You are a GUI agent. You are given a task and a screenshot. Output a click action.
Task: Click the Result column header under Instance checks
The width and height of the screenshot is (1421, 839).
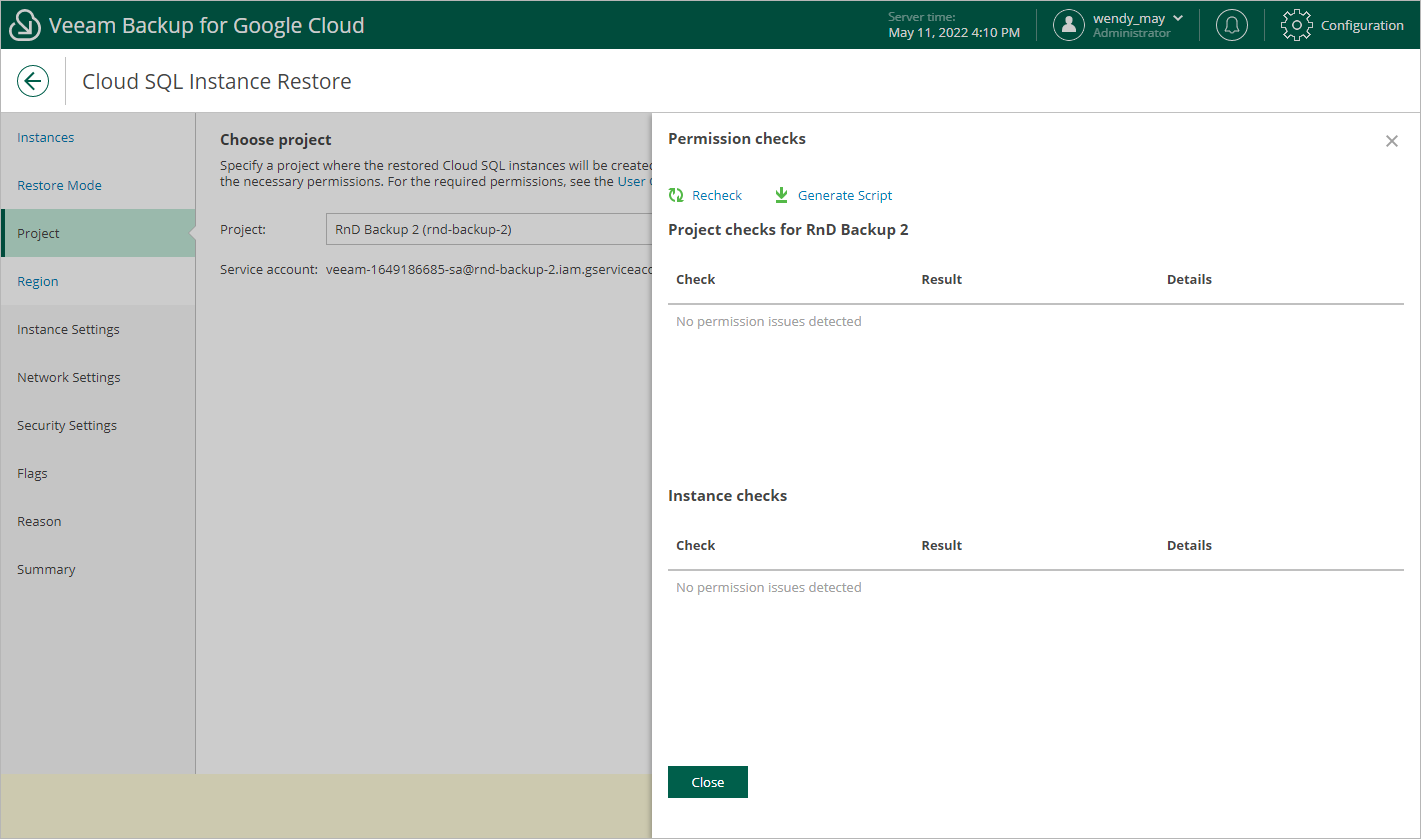pyautogui.click(x=942, y=545)
